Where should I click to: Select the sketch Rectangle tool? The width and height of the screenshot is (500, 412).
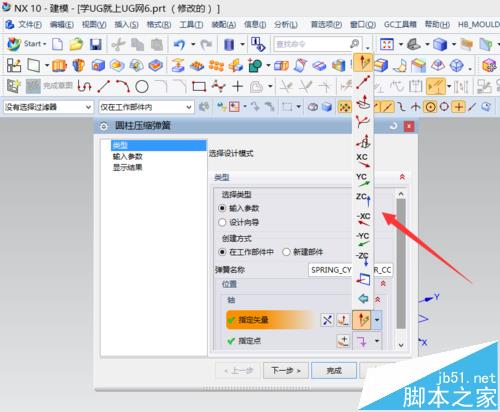199,87
